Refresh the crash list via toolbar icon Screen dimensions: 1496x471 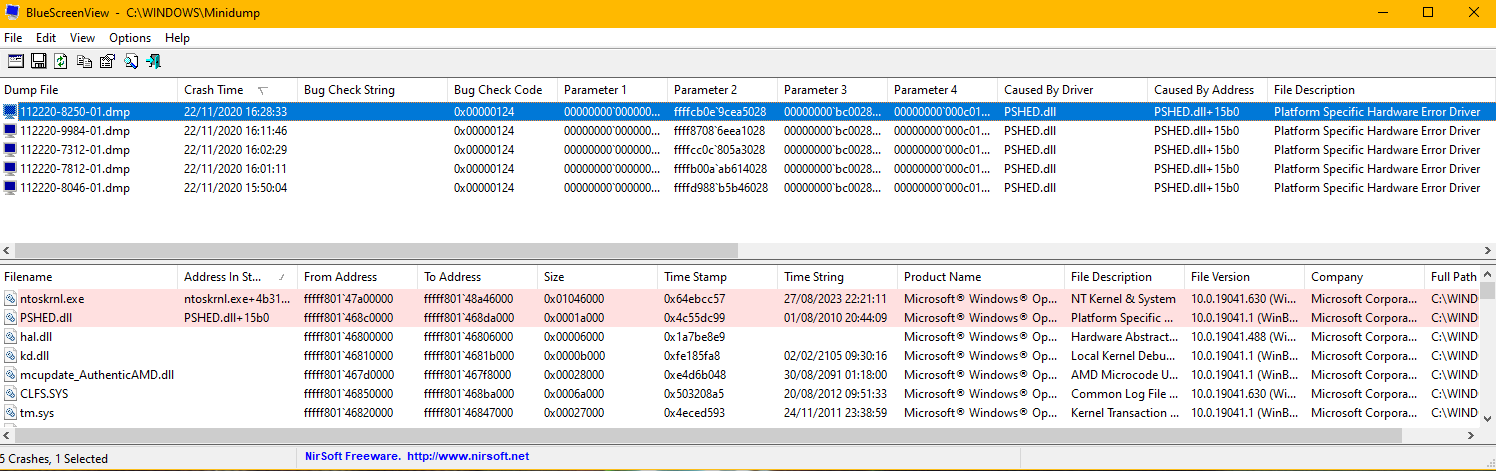click(x=61, y=61)
